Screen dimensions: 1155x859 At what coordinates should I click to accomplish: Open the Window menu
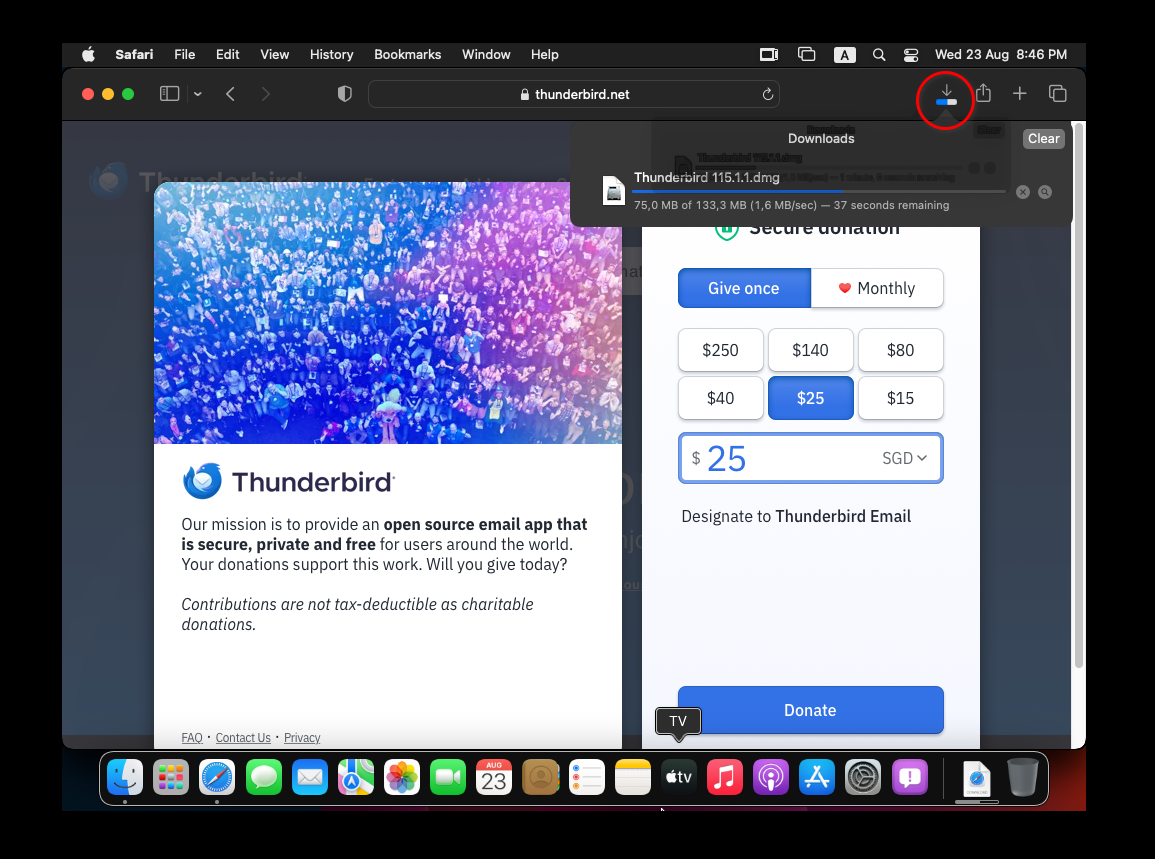pyautogui.click(x=486, y=55)
